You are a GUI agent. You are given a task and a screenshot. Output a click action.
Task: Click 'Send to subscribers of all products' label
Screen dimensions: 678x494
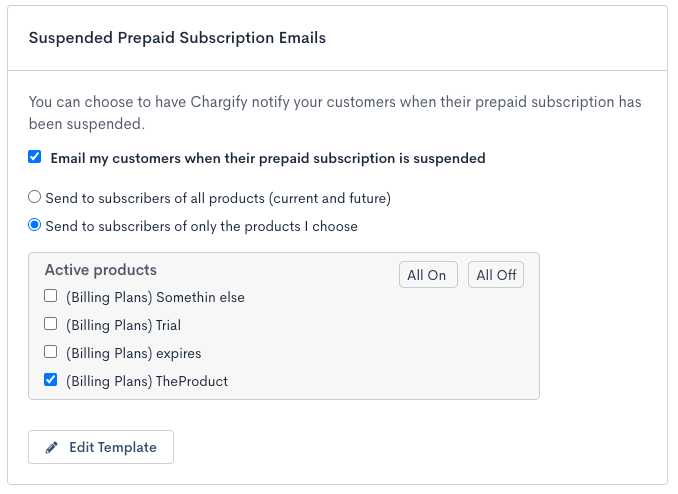[217, 198]
